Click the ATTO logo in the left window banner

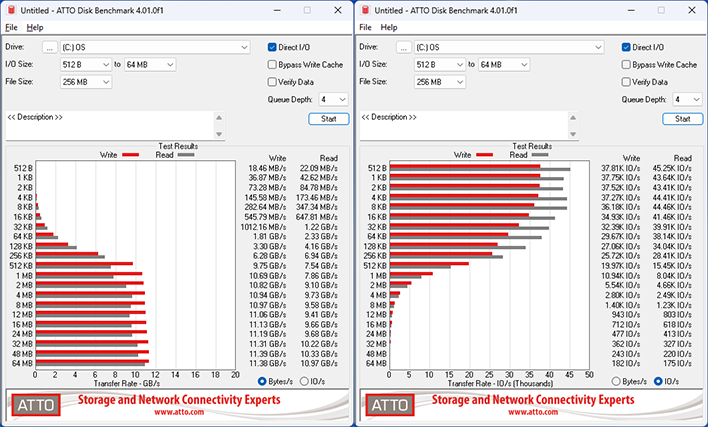point(40,405)
